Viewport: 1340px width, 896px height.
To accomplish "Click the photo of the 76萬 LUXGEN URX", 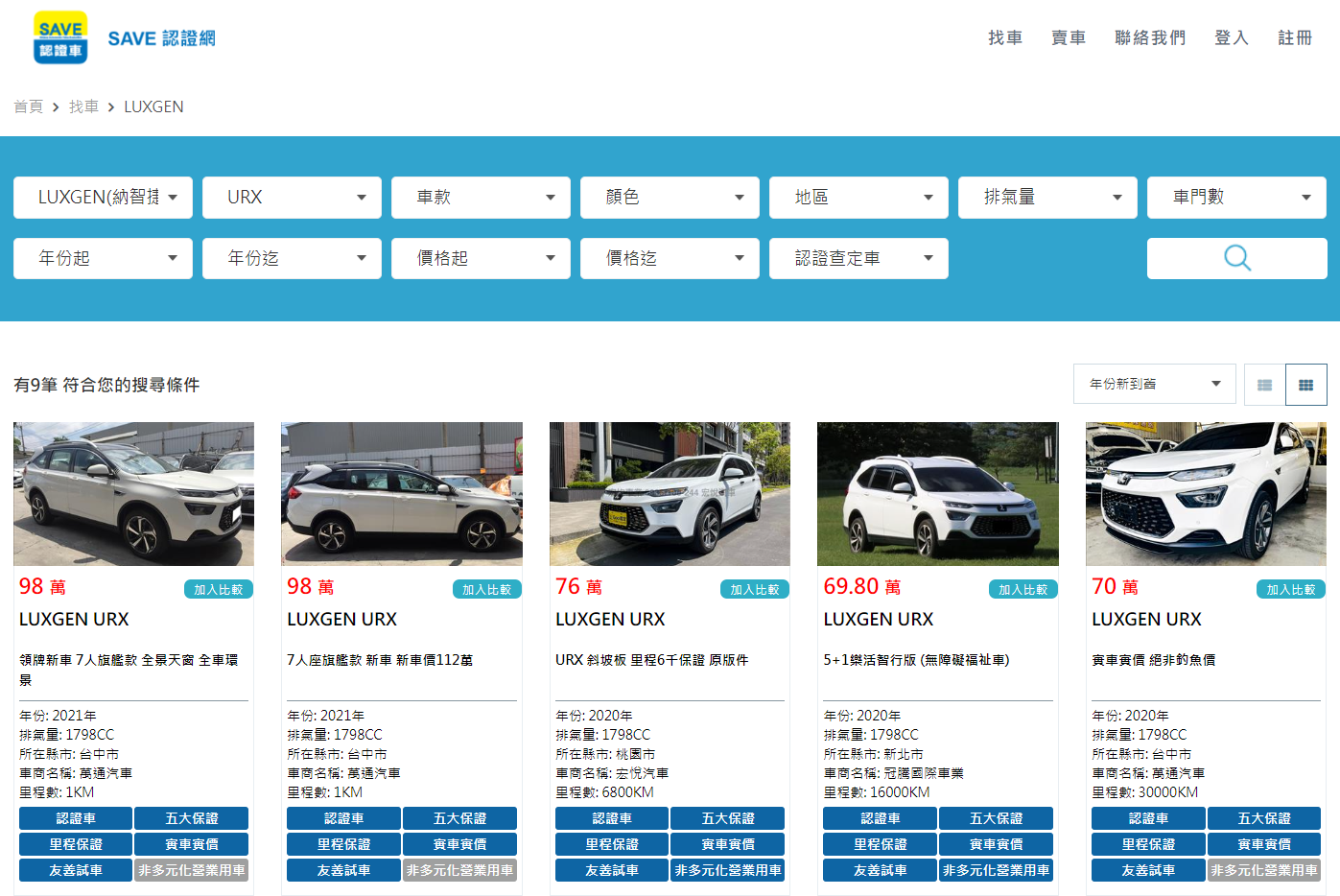I will click(x=670, y=493).
